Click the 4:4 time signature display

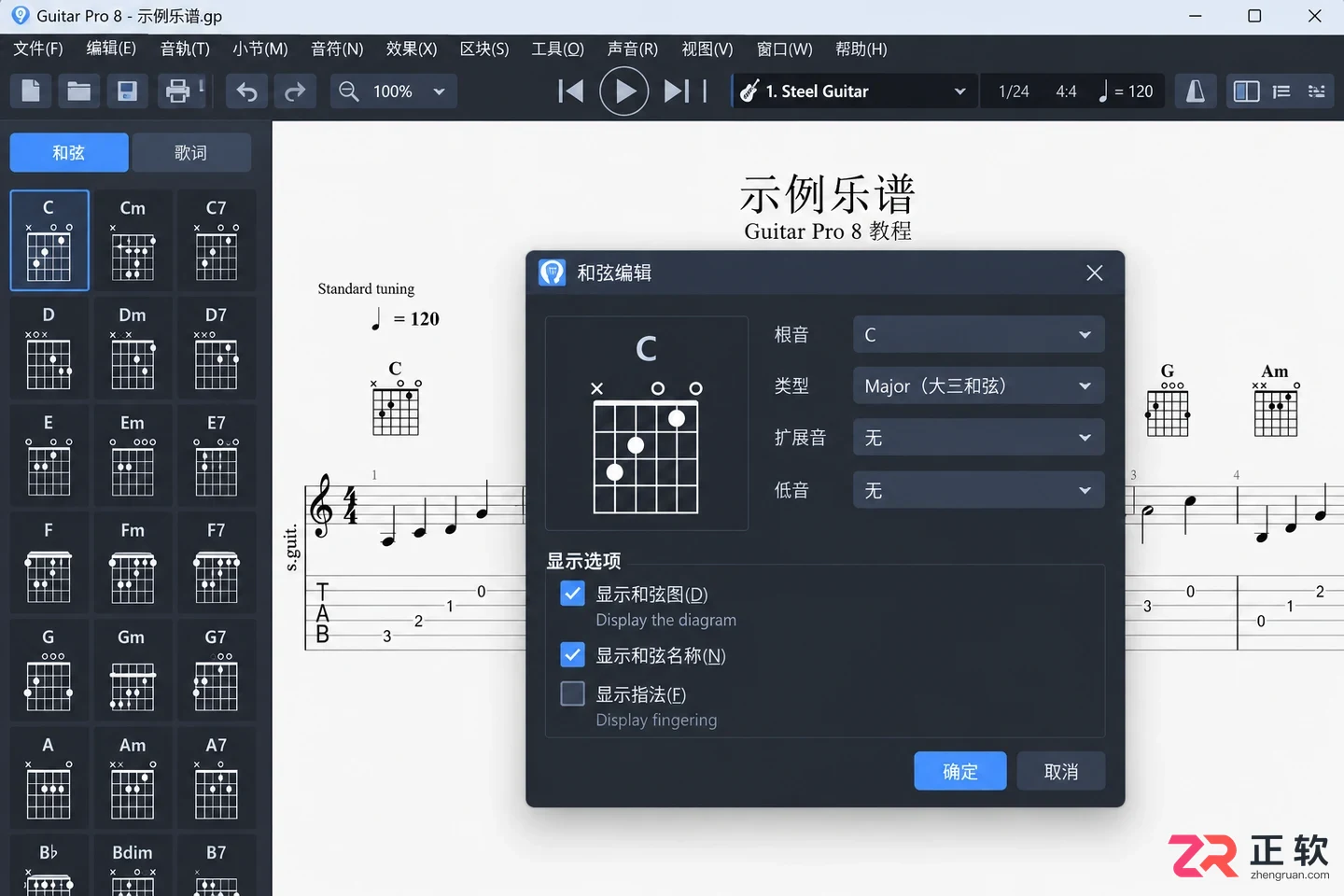pyautogui.click(x=1066, y=91)
